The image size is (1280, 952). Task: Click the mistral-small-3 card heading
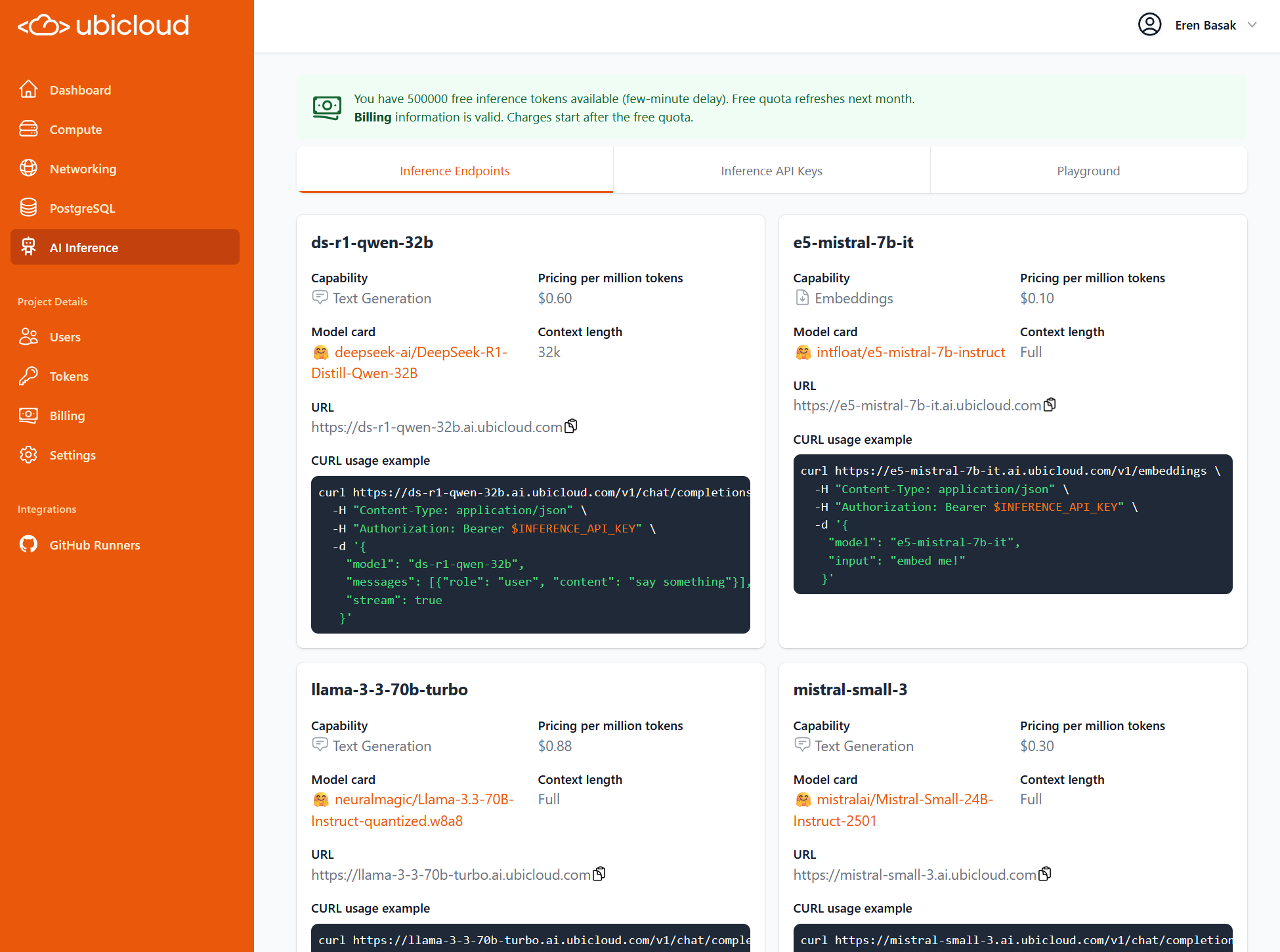[x=850, y=689]
